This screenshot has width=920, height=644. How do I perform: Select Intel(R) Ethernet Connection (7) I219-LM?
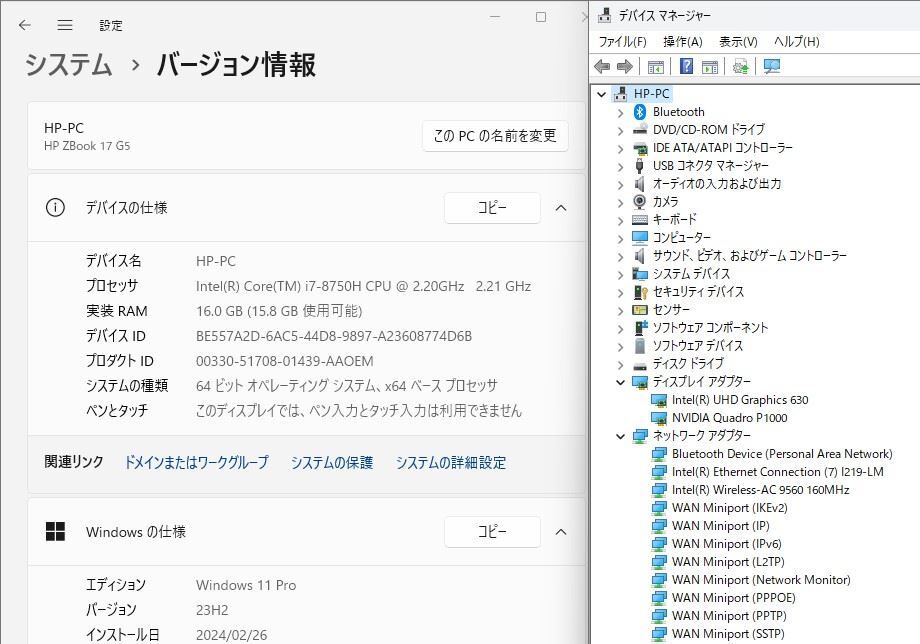[x=777, y=472]
